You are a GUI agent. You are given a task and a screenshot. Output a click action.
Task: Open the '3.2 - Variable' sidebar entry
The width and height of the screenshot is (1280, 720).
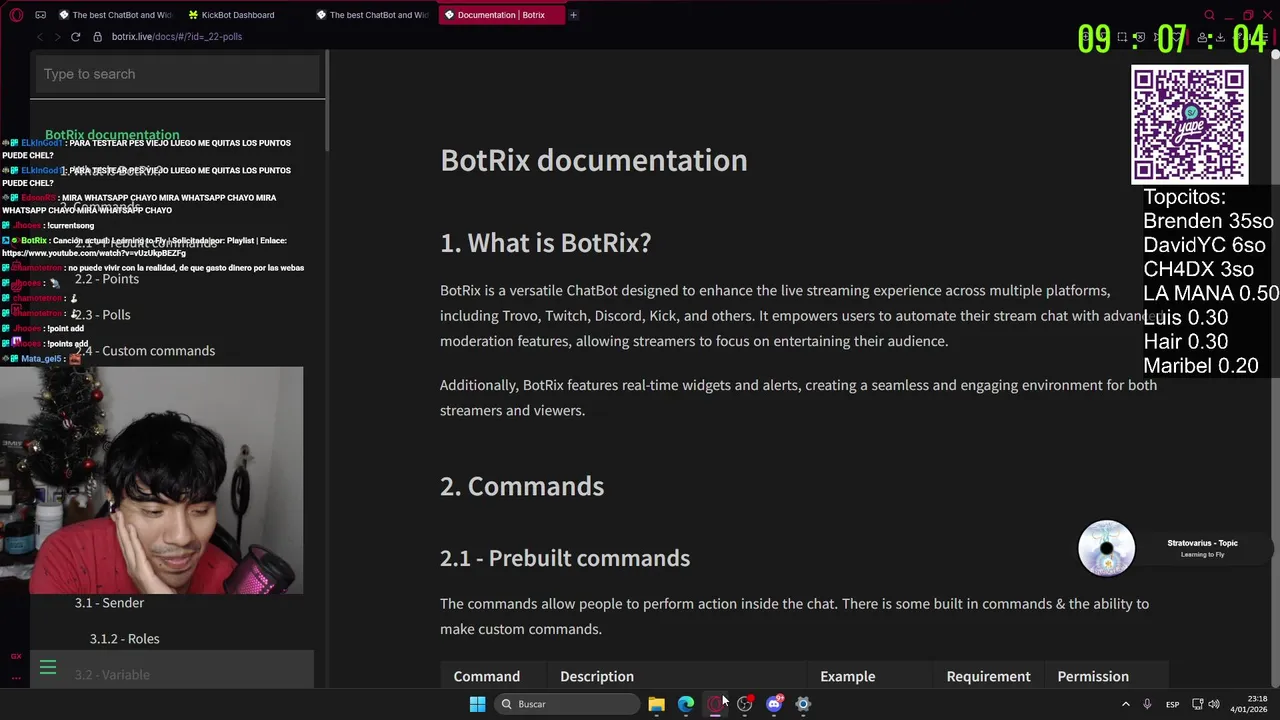tap(112, 675)
